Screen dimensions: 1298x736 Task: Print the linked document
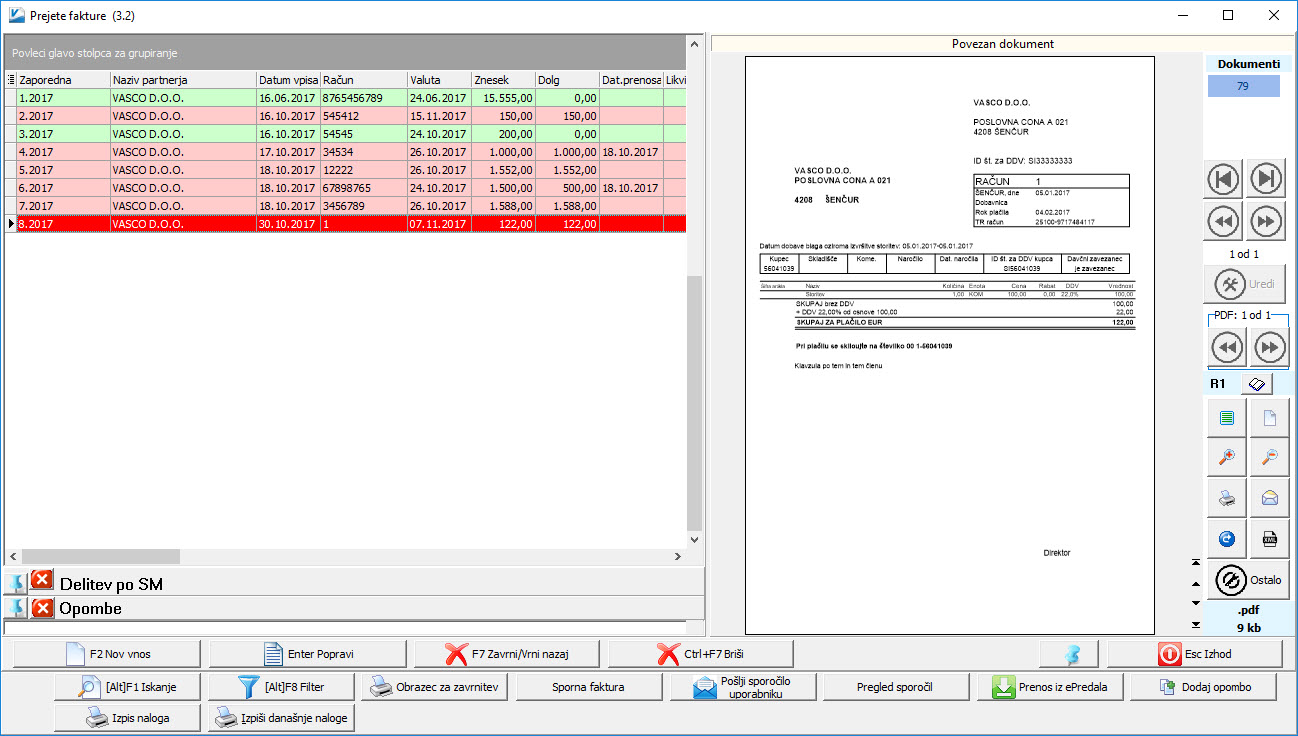coord(1227,498)
